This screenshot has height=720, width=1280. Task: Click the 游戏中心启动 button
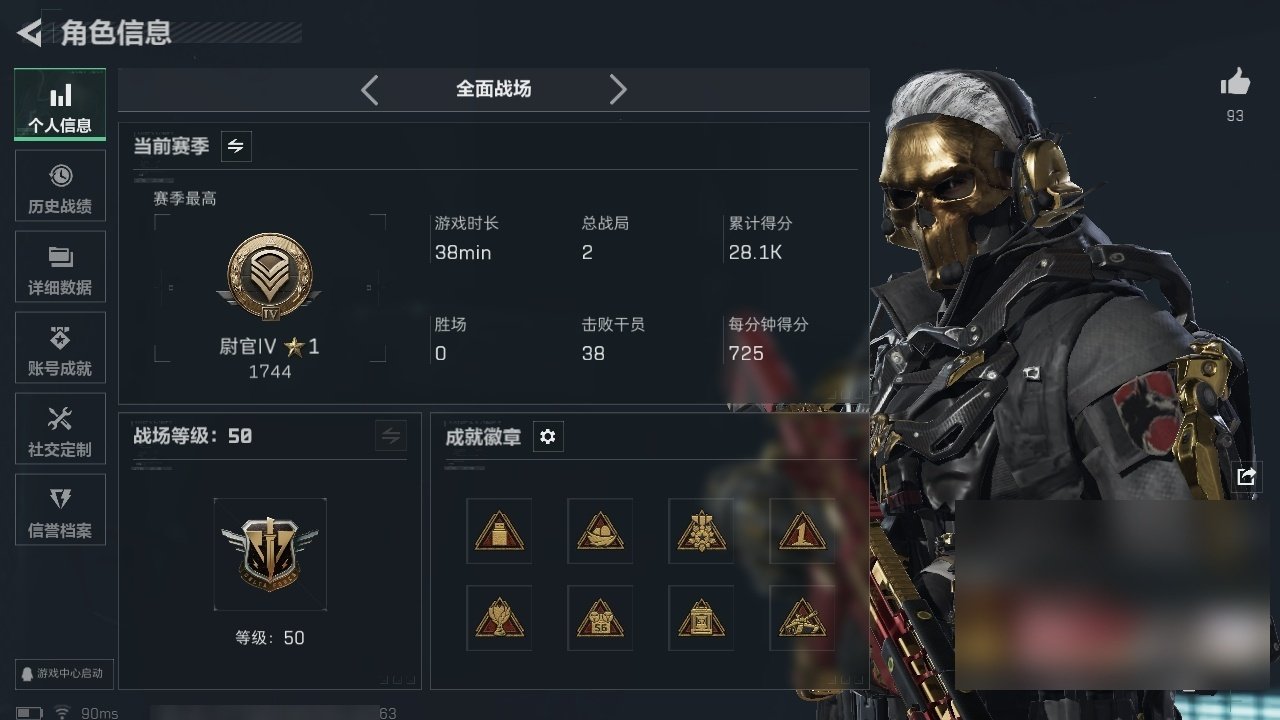pos(61,673)
